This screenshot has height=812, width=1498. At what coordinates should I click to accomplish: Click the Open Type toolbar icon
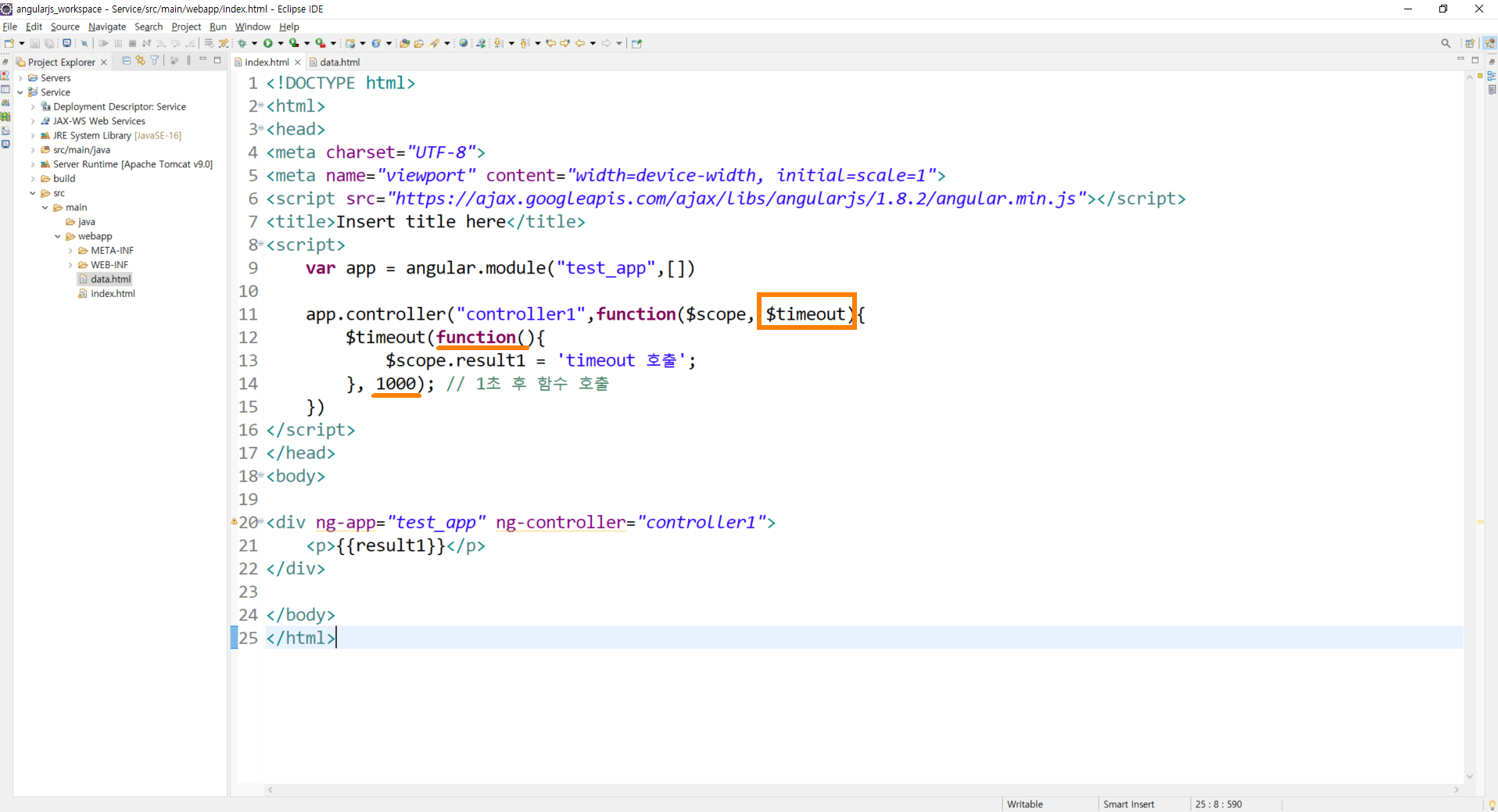(x=404, y=43)
